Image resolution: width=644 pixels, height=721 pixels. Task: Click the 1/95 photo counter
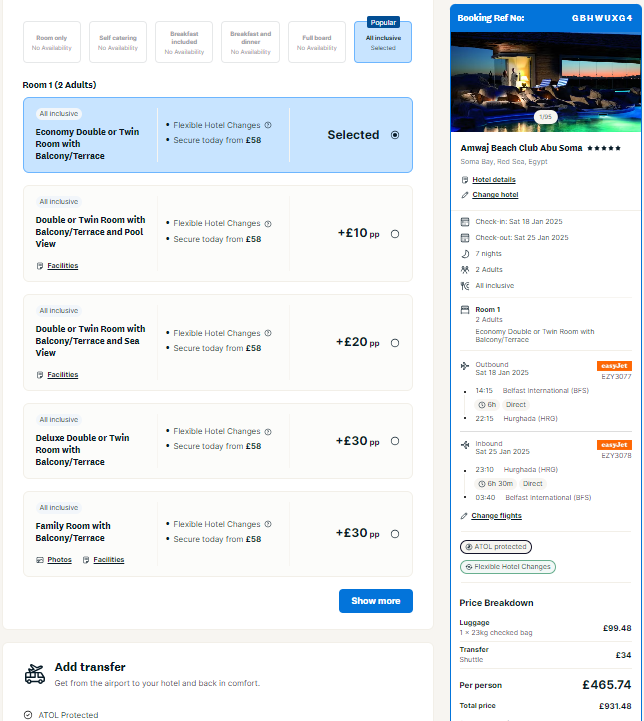[546, 117]
